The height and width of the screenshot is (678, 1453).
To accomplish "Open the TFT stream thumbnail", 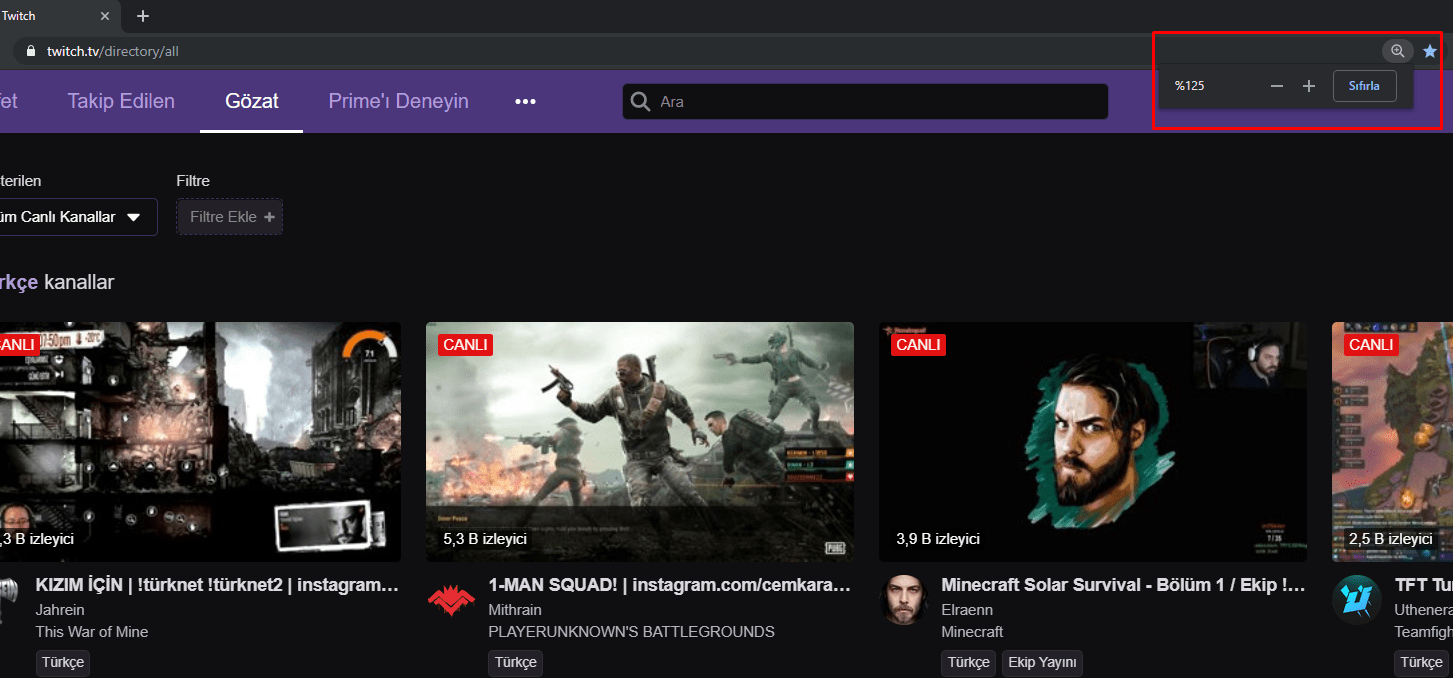I will pos(1392,441).
